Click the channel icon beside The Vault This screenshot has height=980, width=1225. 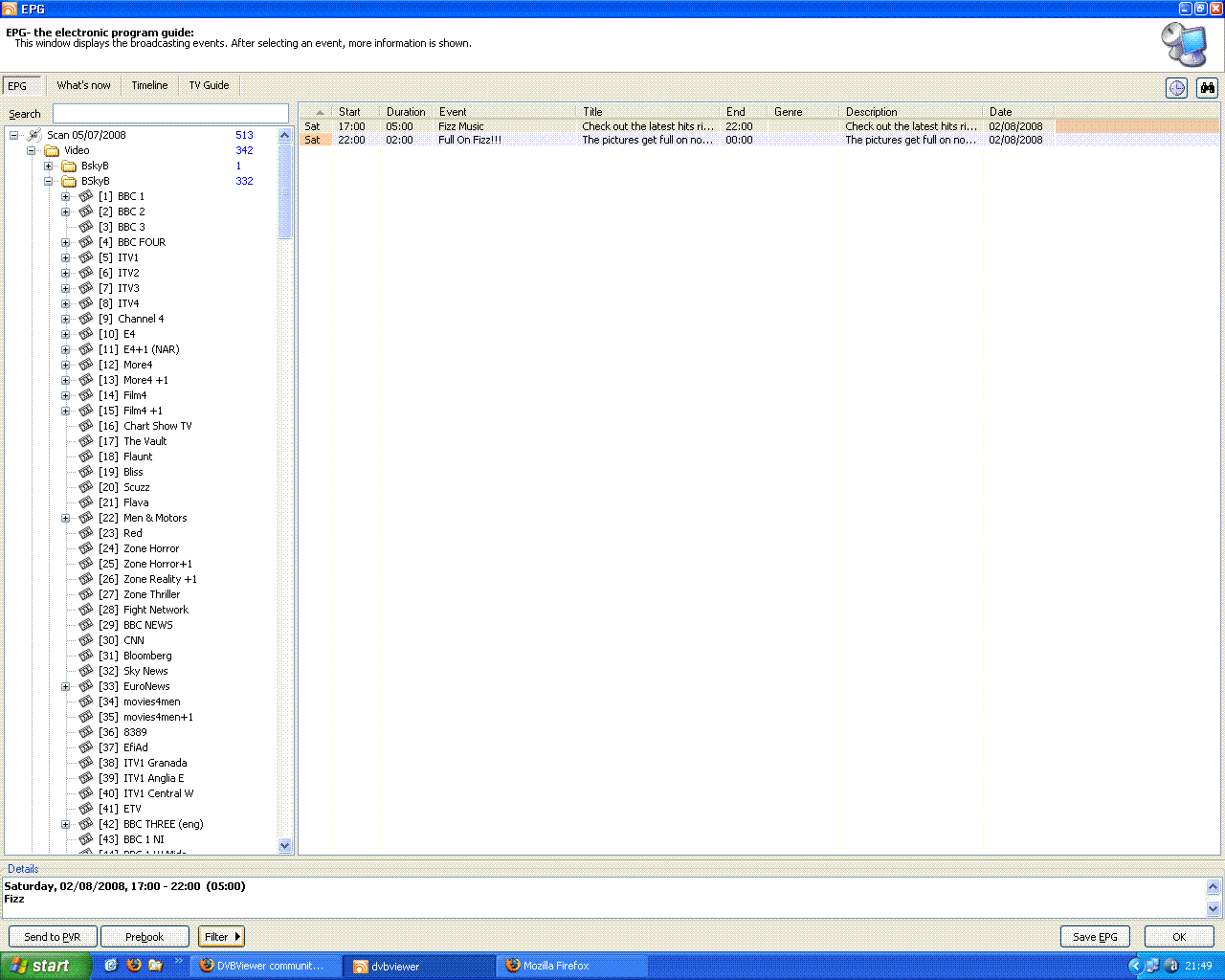point(86,441)
